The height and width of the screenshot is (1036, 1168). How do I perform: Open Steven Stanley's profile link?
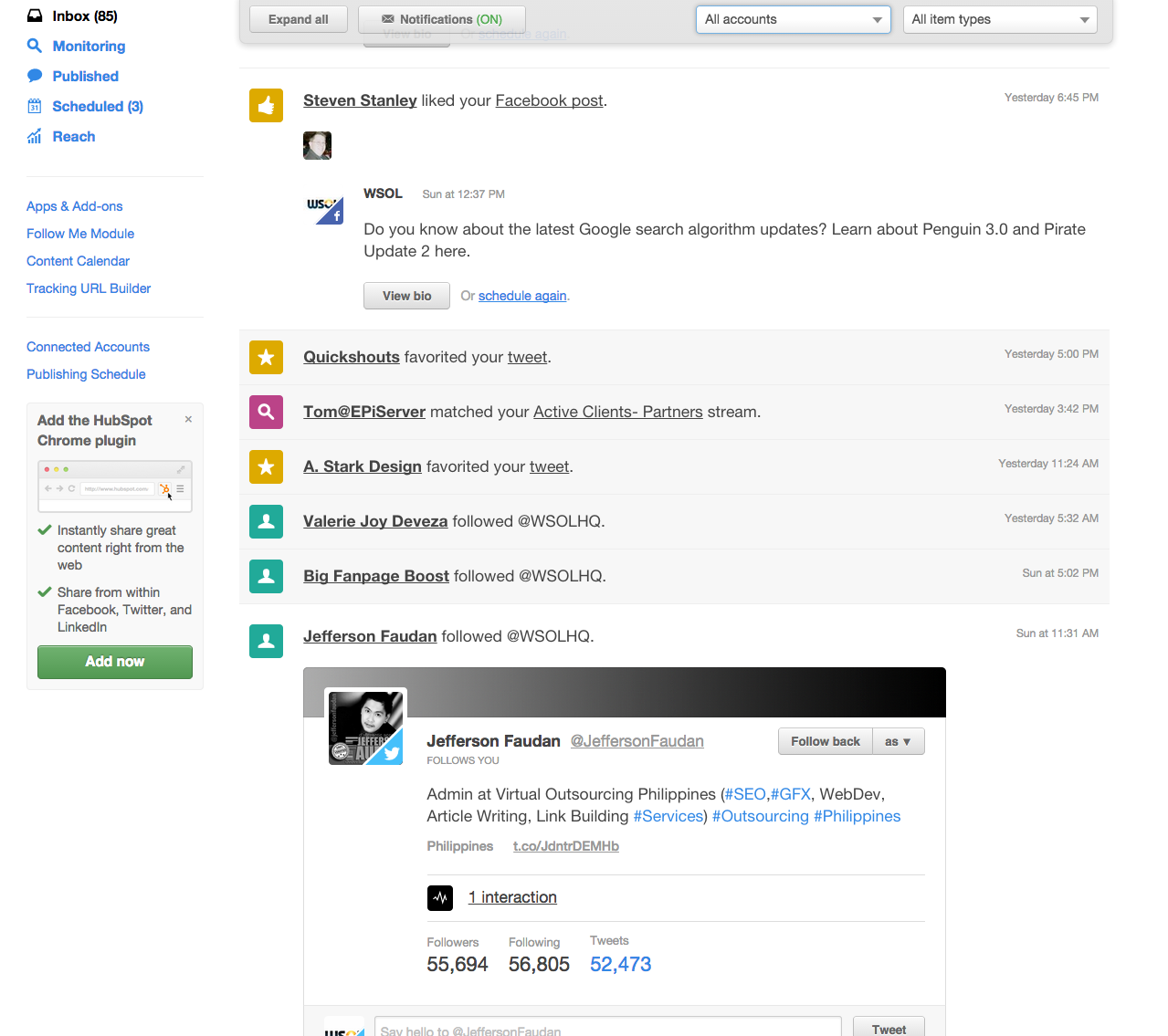[360, 100]
